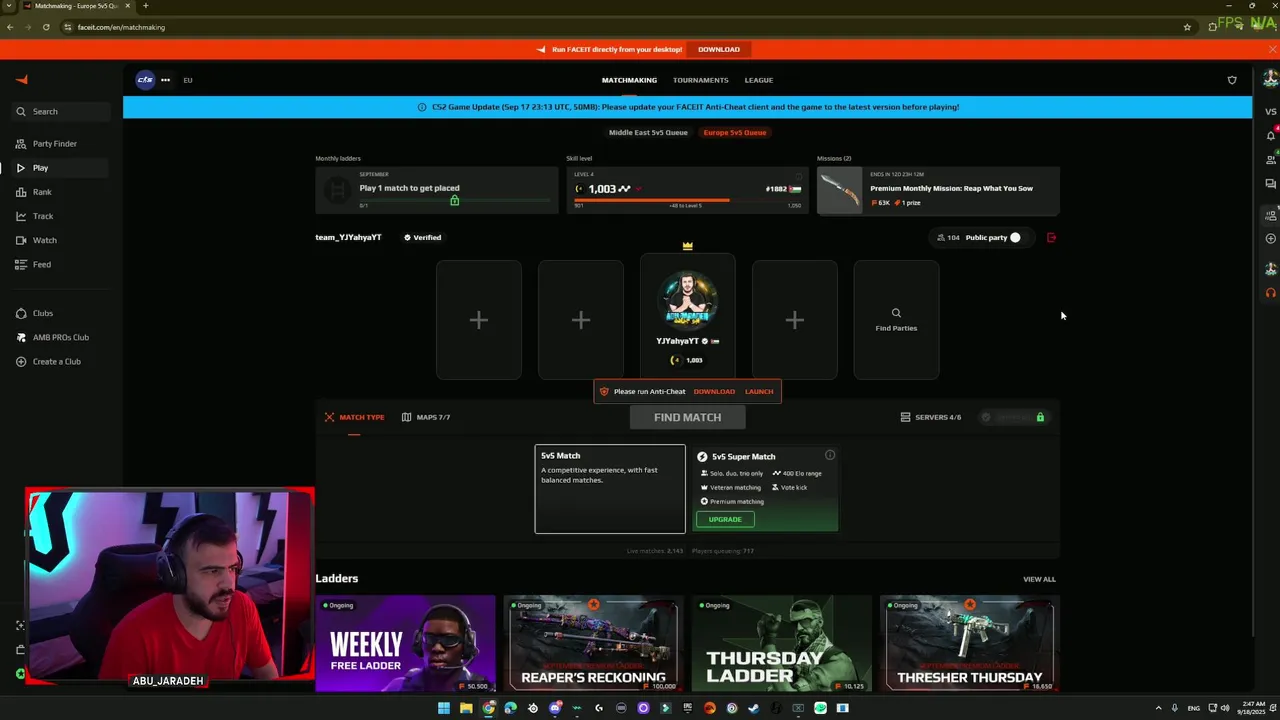Click the 104 party members count

pyautogui.click(x=948, y=238)
